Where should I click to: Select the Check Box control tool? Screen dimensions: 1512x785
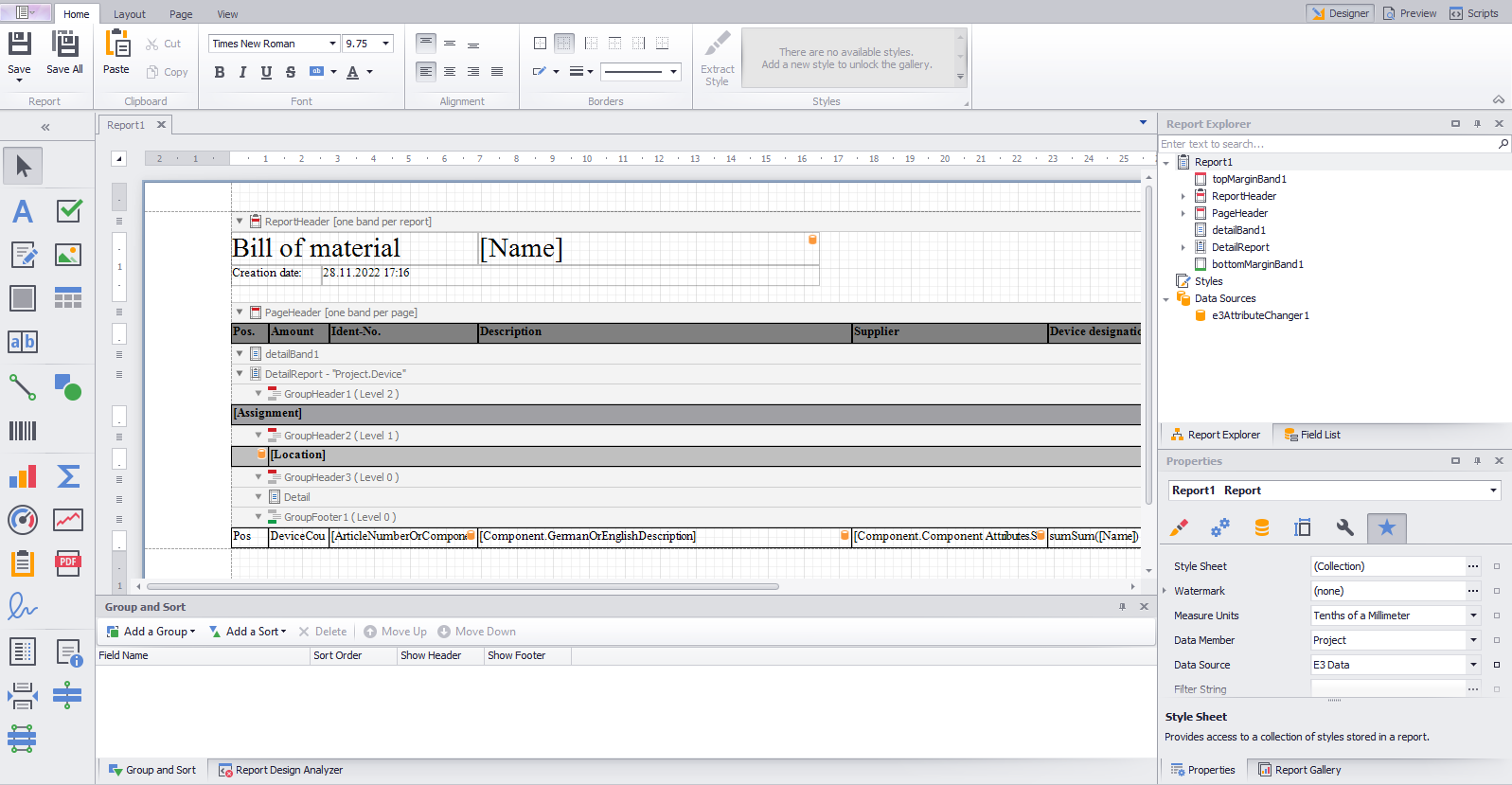[x=68, y=210]
